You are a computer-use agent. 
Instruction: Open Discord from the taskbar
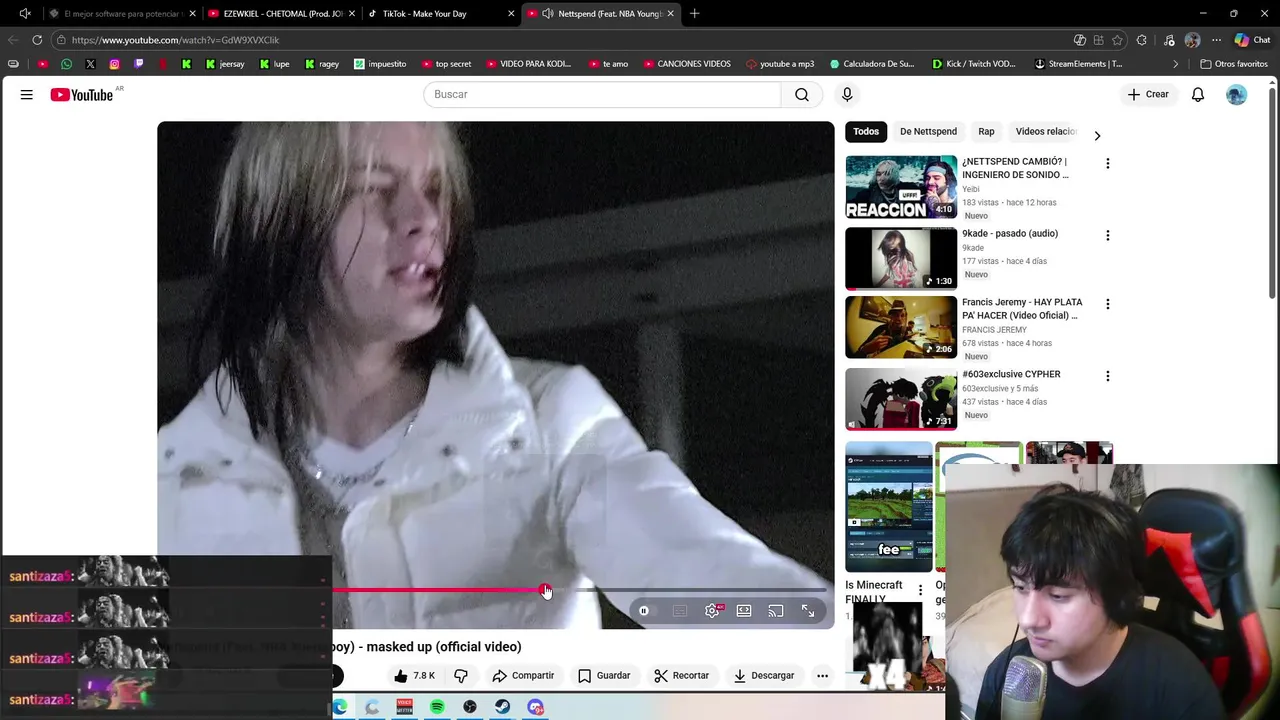point(536,707)
